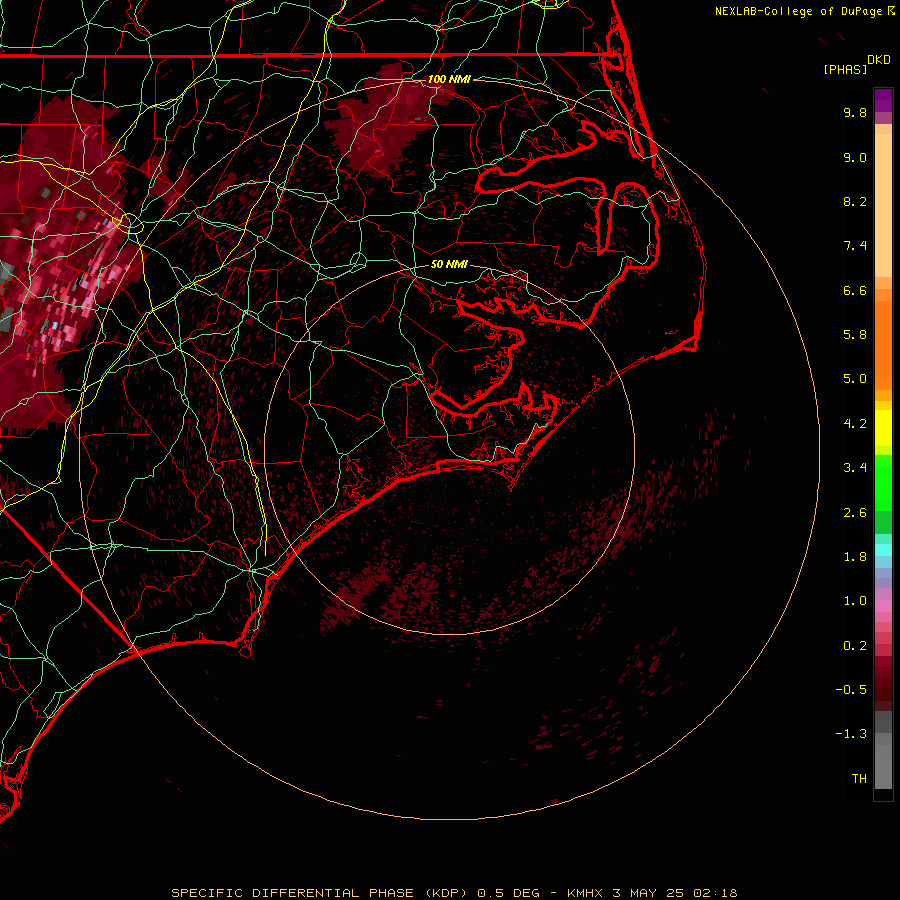
Task: Click the 100 NMI range ring label
Action: coord(449,79)
